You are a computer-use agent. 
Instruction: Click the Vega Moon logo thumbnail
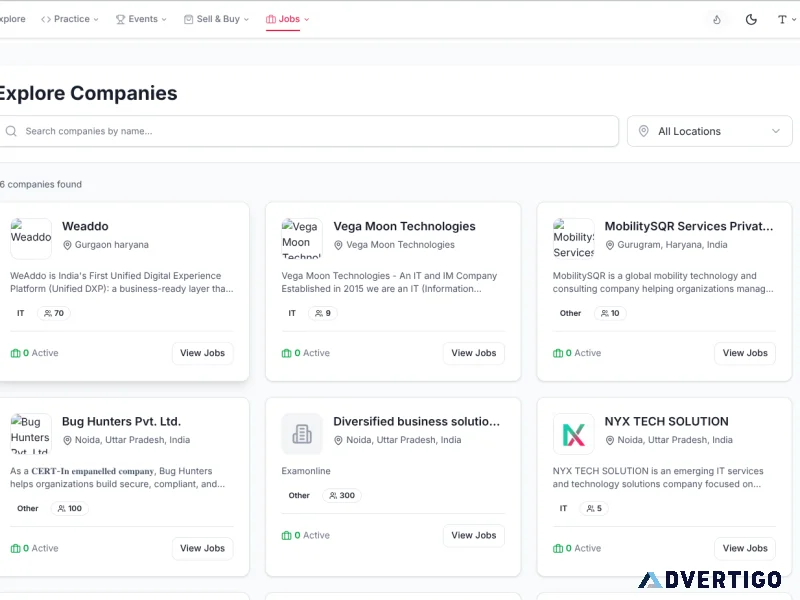[302, 239]
